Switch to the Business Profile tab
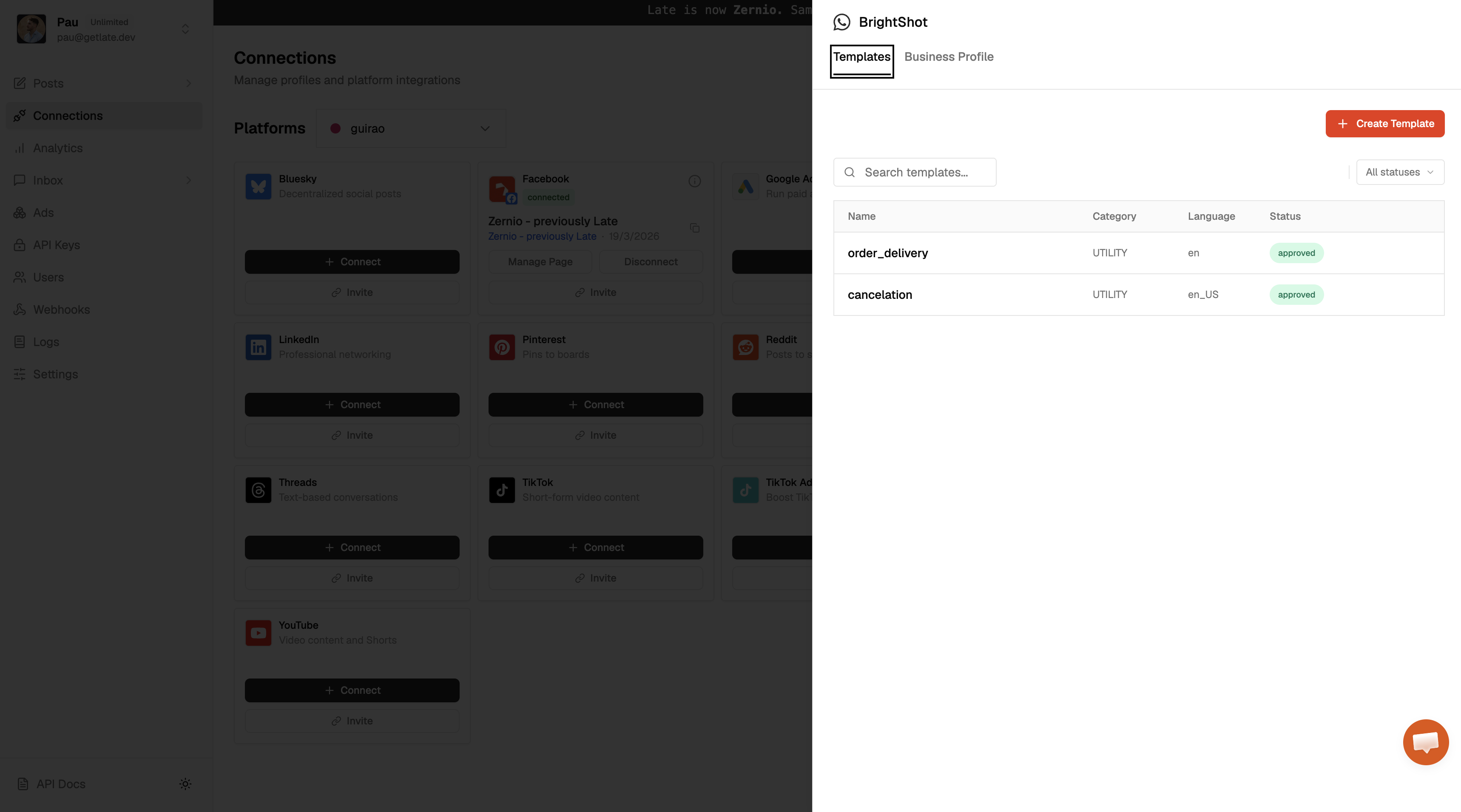Image resolution: width=1461 pixels, height=812 pixels. point(949,57)
